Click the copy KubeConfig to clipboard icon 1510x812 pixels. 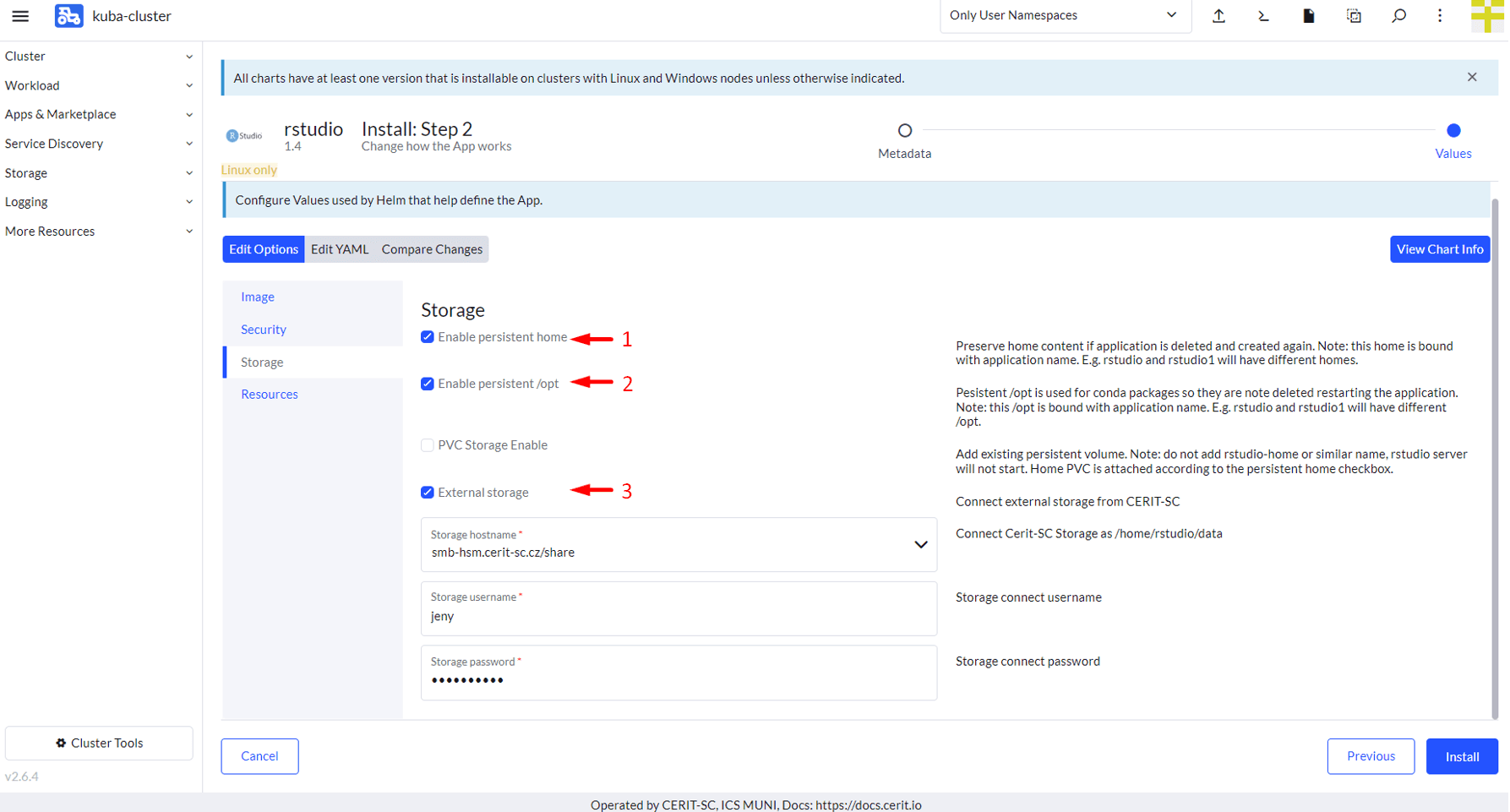point(1354,16)
